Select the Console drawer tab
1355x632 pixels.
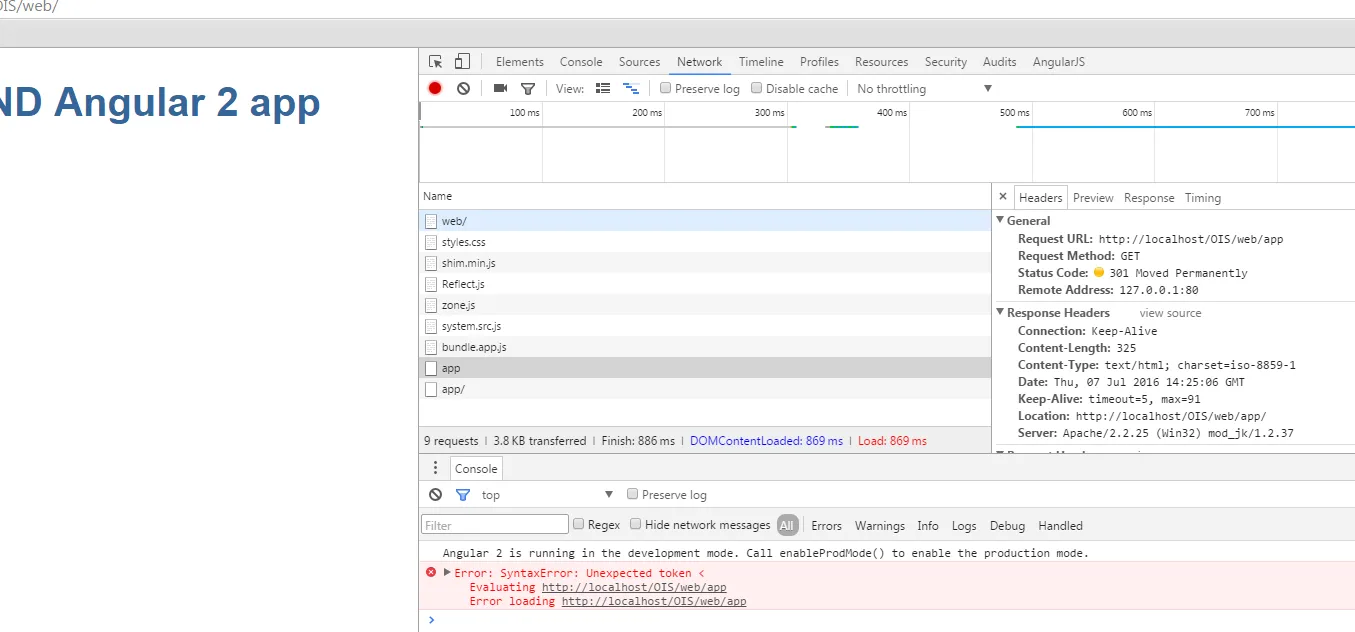tap(476, 468)
